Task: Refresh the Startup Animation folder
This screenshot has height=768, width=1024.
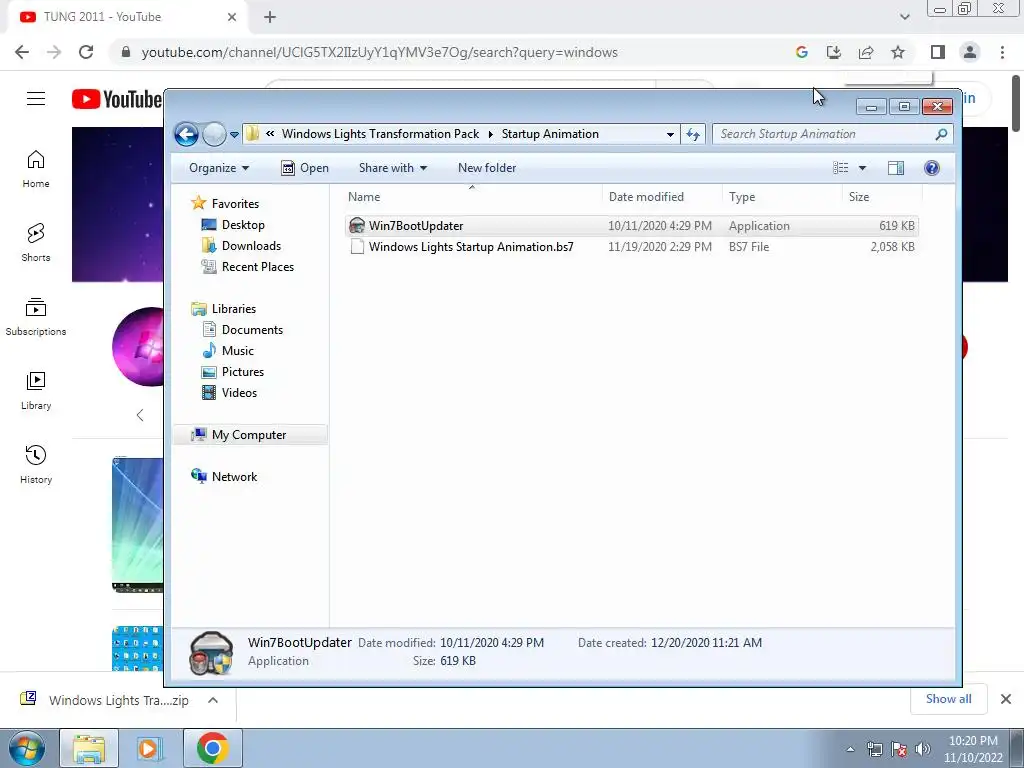Action: click(x=692, y=135)
